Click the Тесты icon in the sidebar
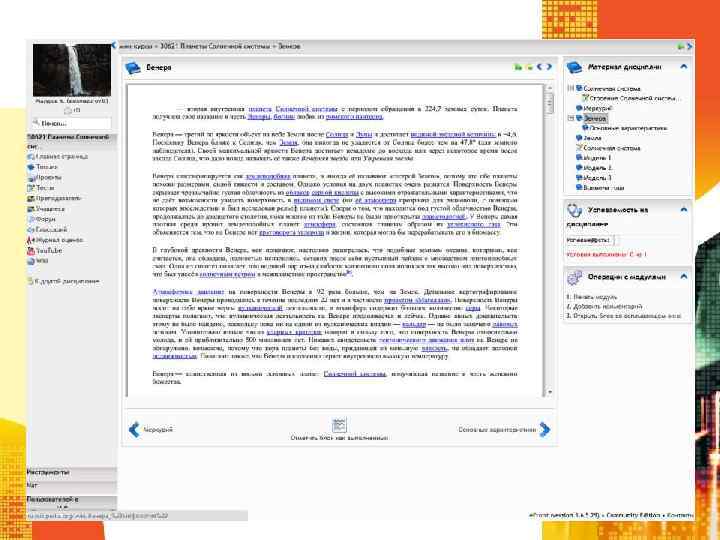 [x=31, y=188]
